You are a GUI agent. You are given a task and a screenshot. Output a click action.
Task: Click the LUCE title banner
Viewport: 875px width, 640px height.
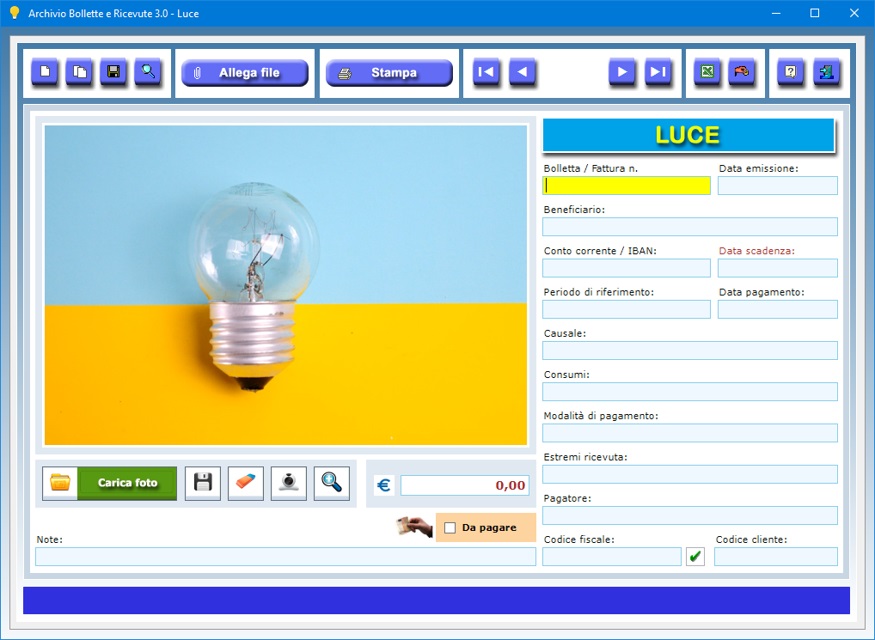[689, 135]
